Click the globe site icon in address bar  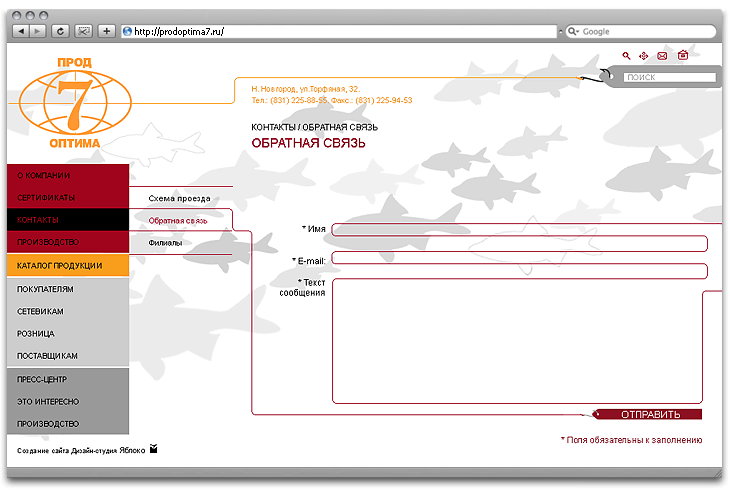coord(127,31)
